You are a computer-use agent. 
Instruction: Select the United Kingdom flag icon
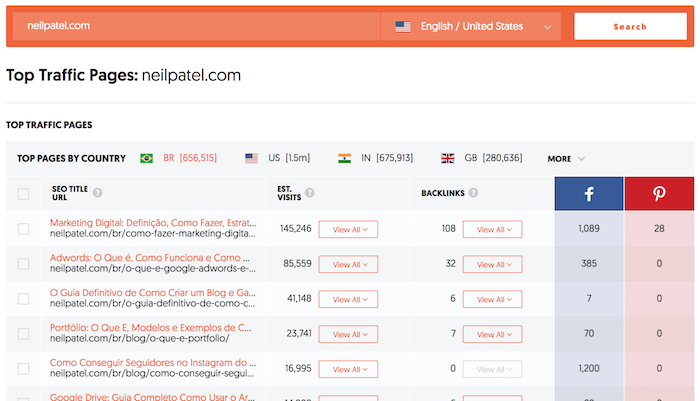pyautogui.click(x=447, y=159)
